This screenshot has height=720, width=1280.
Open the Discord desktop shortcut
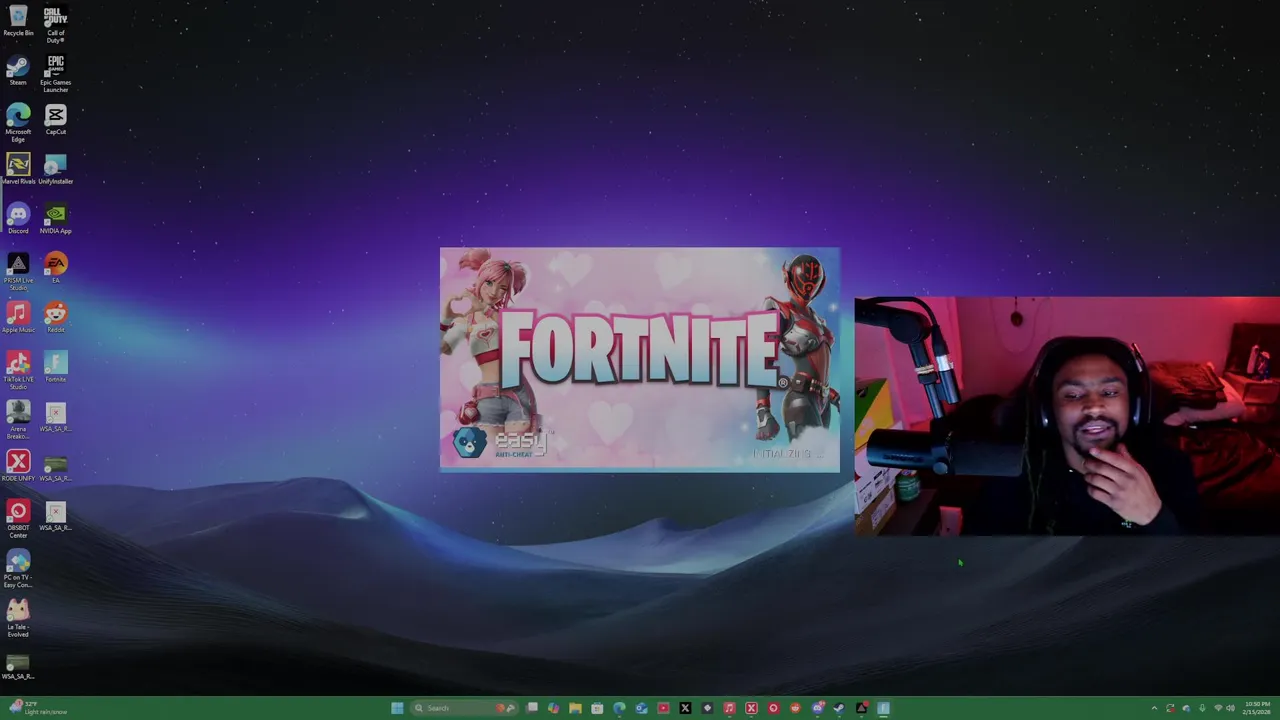click(x=18, y=218)
